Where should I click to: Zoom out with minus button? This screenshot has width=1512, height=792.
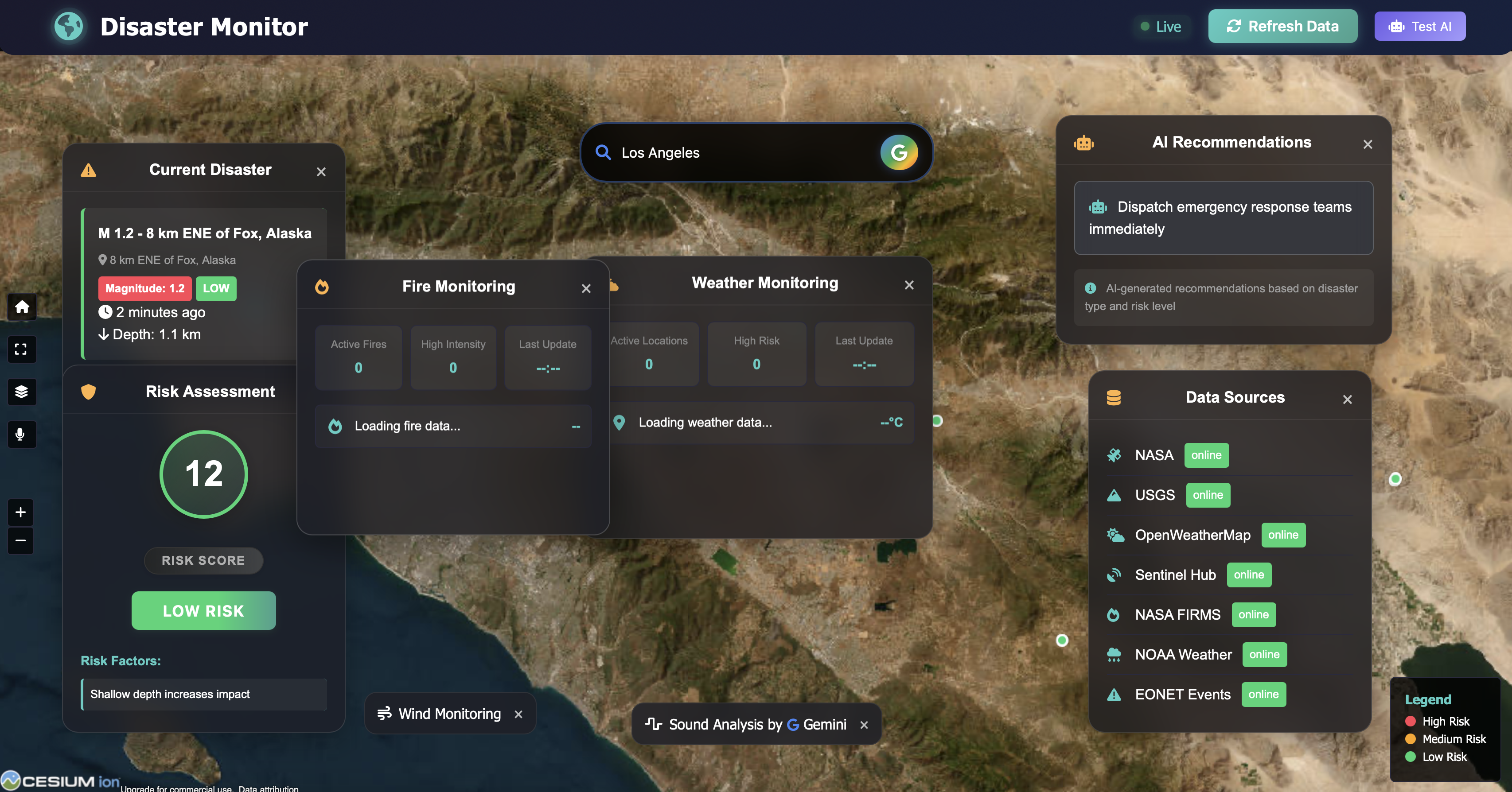pyautogui.click(x=20, y=540)
